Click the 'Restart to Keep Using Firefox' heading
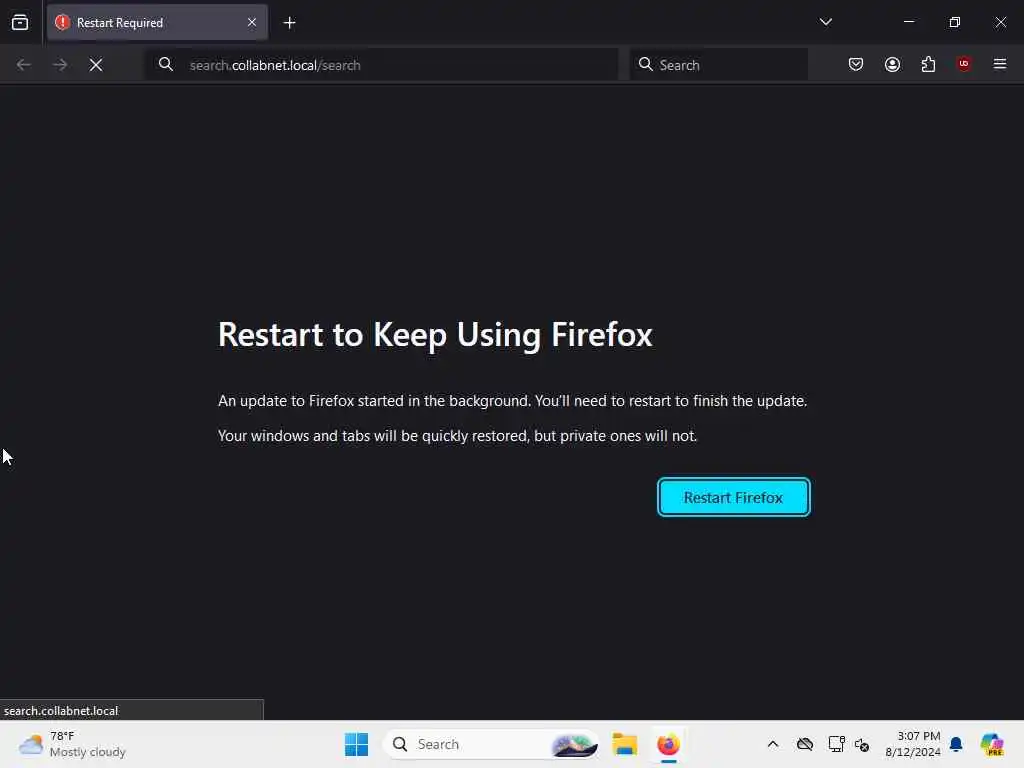The height and width of the screenshot is (768, 1024). [x=435, y=335]
